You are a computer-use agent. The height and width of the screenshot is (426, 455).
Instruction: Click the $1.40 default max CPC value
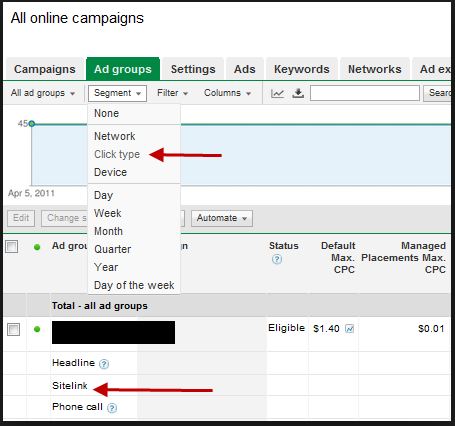[x=326, y=329]
